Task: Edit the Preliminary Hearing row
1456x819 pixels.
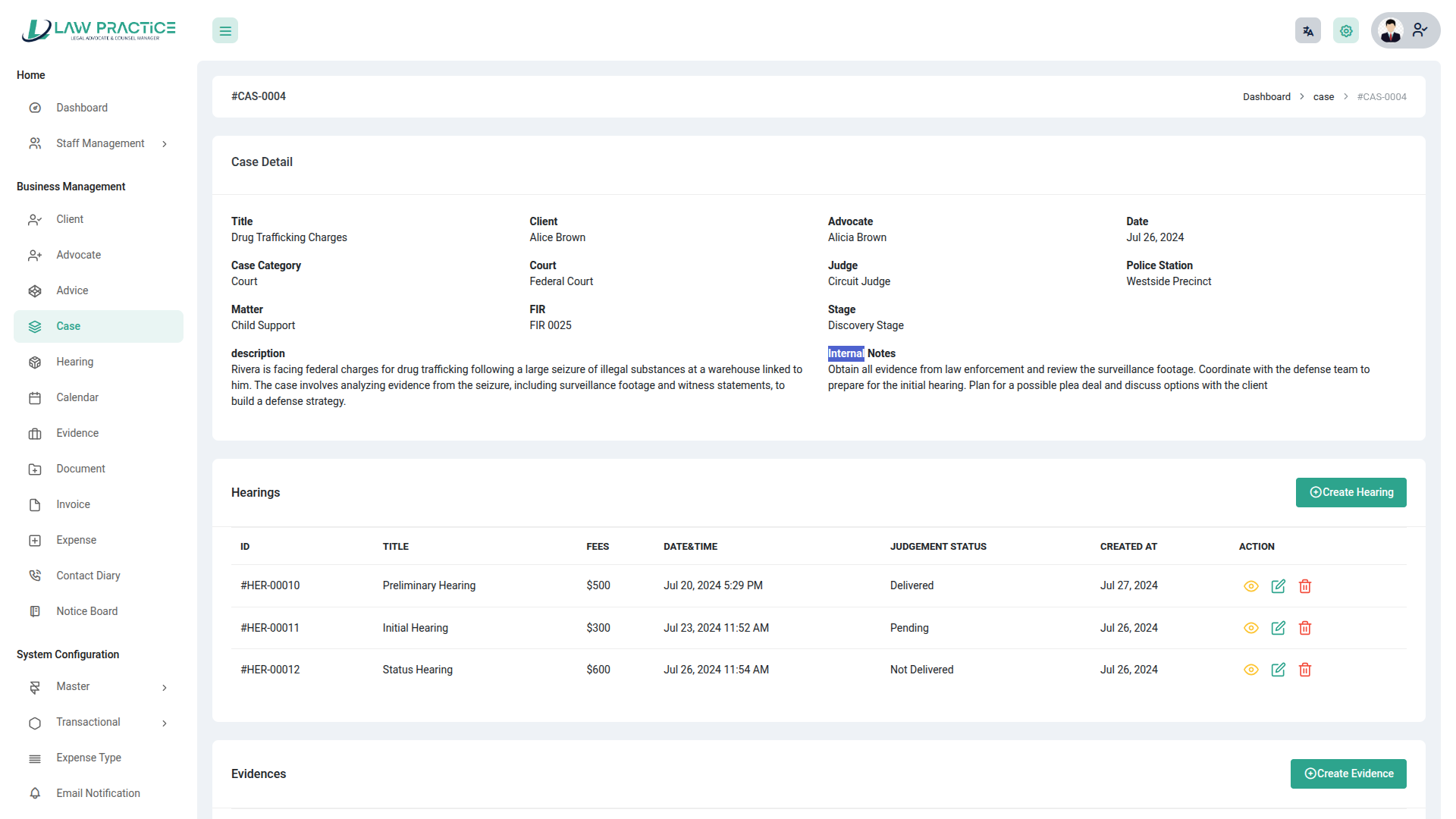Action: click(x=1278, y=586)
